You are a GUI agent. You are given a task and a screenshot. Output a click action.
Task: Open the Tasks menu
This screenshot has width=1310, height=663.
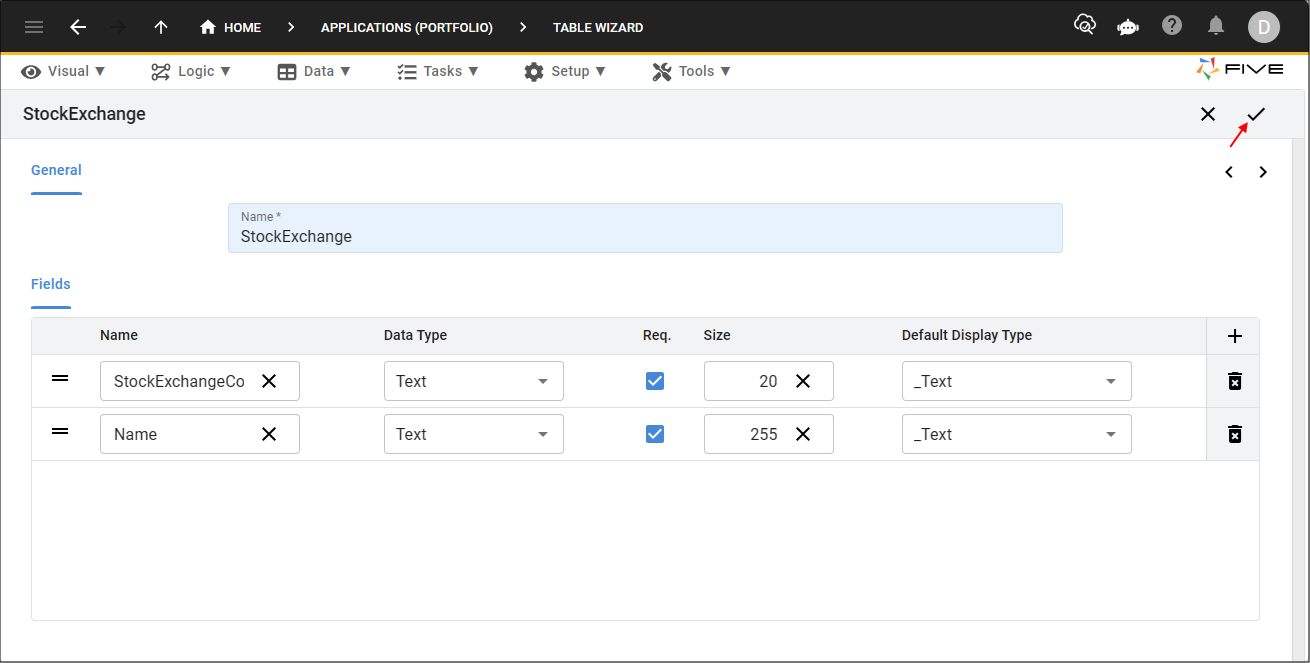pos(438,71)
